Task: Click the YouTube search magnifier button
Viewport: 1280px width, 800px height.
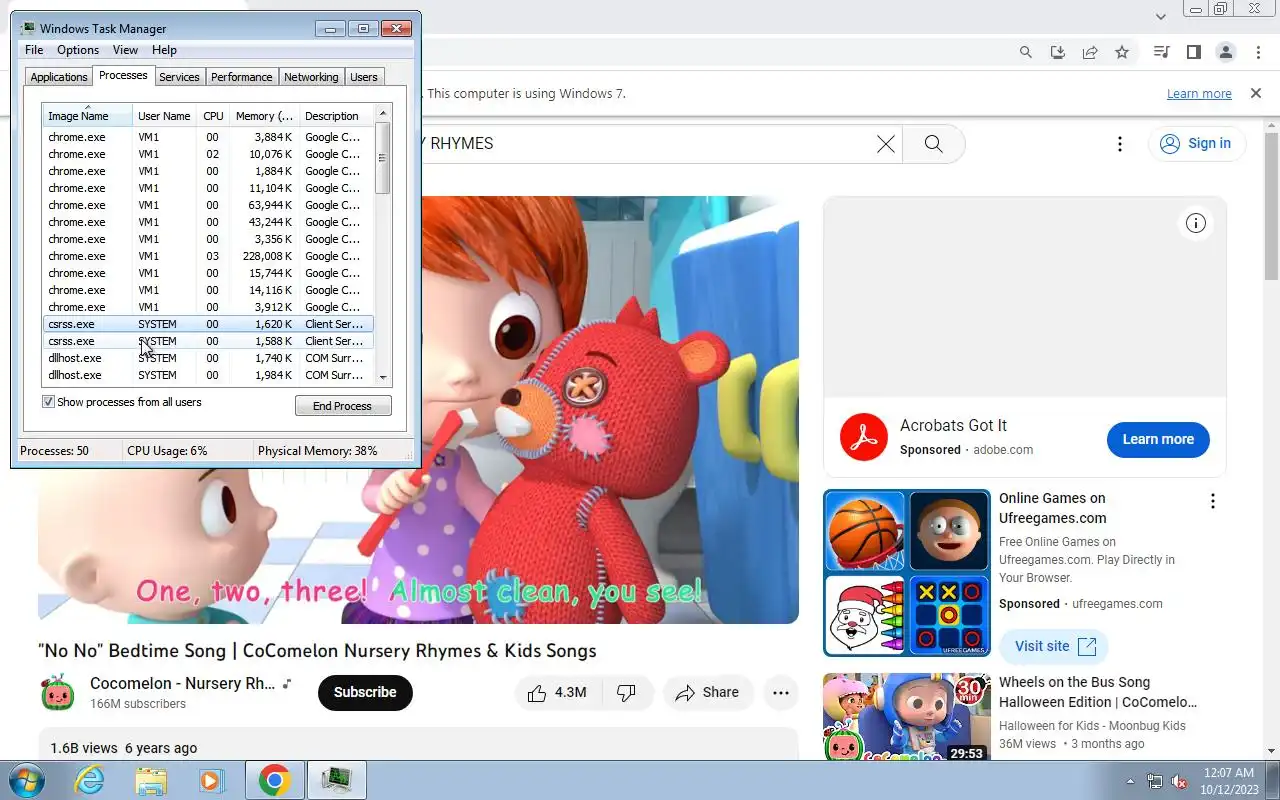Action: (933, 144)
